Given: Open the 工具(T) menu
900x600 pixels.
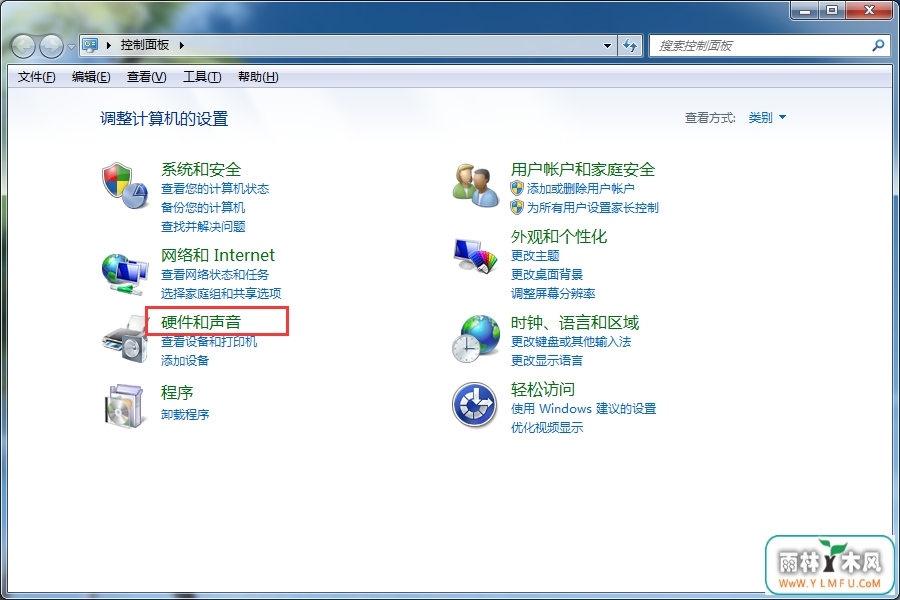Looking at the screenshot, I should click(202, 77).
